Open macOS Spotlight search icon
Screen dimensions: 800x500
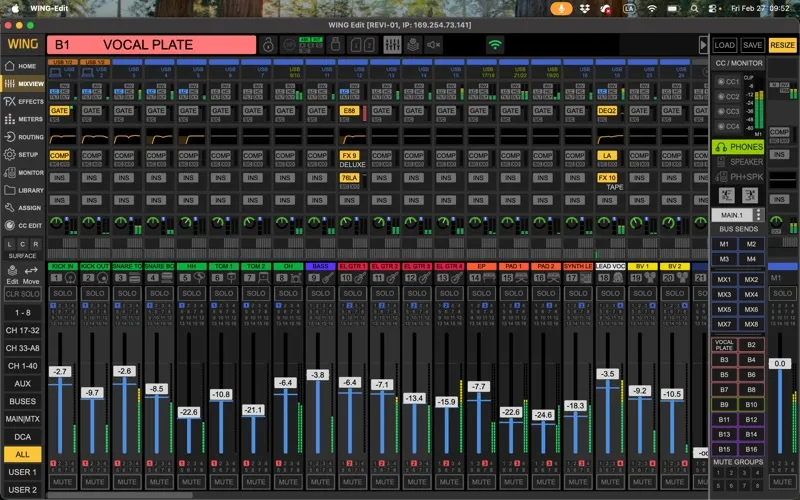click(694, 9)
